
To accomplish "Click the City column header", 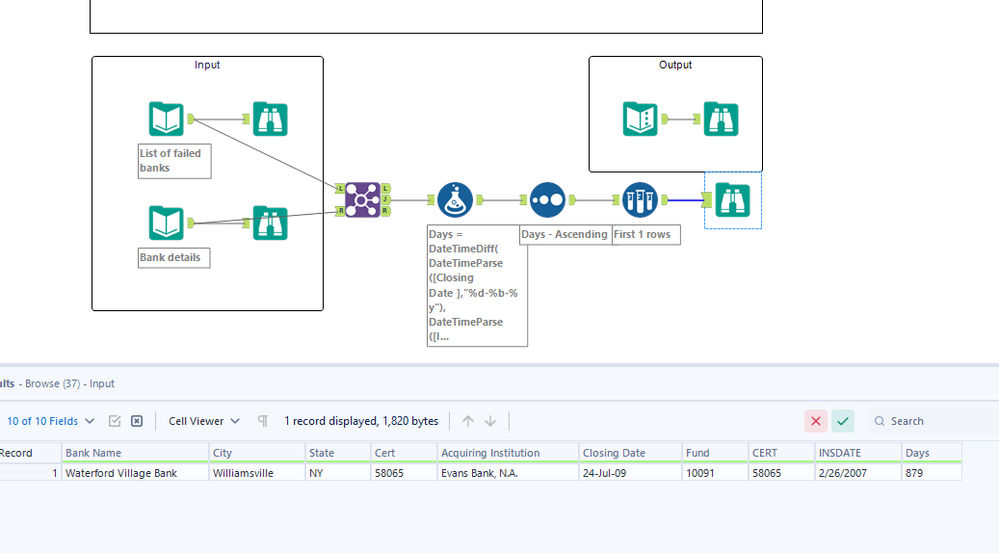I will (257, 453).
